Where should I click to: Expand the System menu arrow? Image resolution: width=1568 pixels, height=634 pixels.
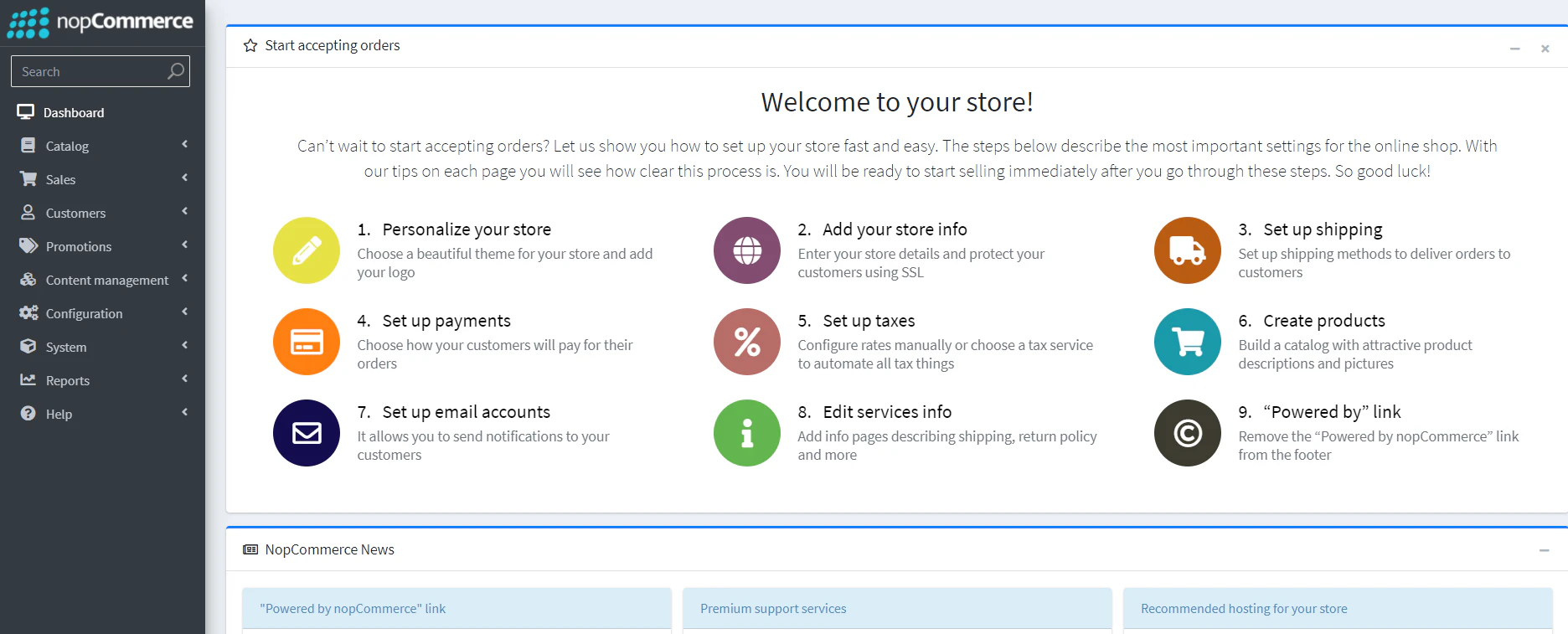(184, 345)
